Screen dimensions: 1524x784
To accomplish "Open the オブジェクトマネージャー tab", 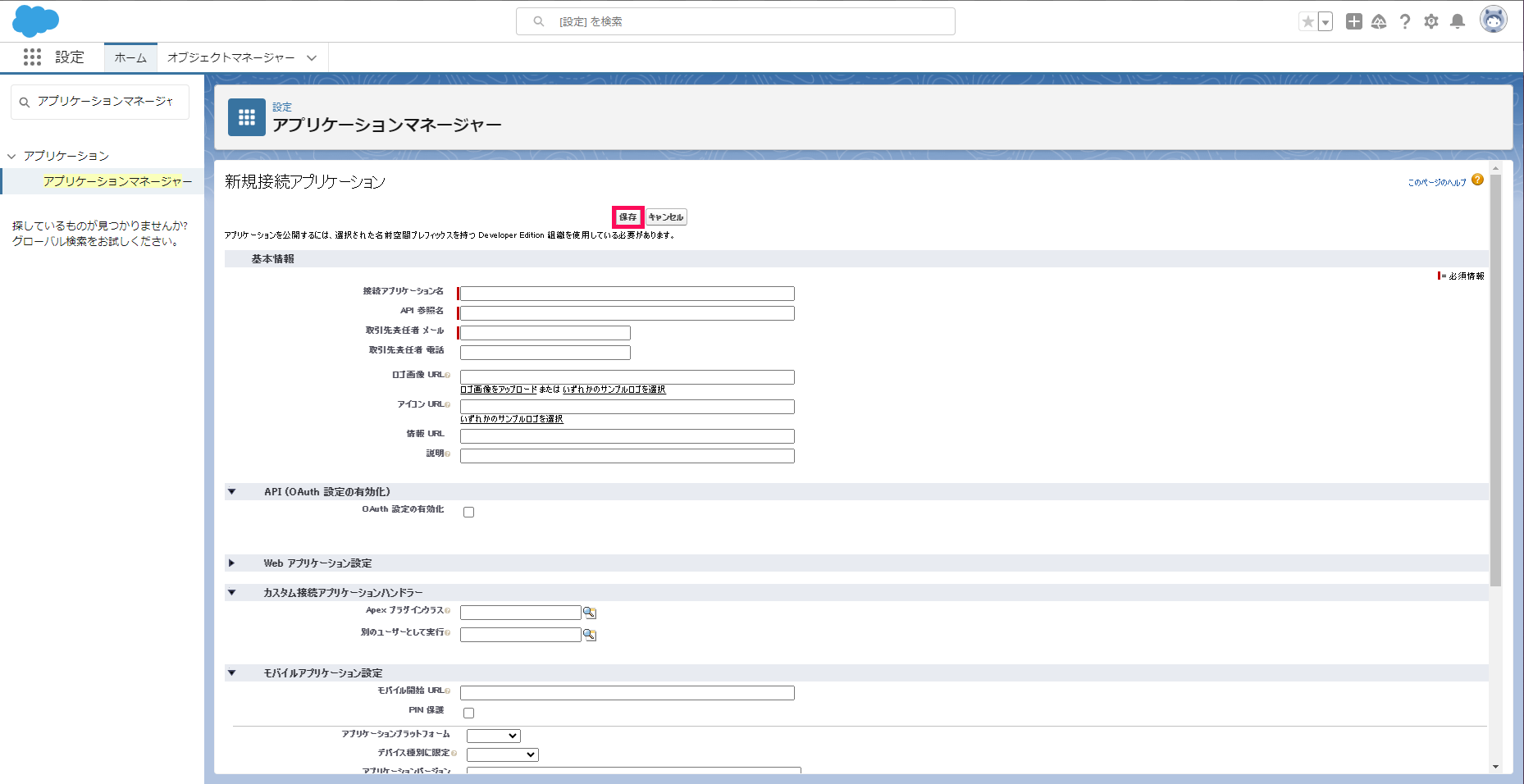I will pyautogui.click(x=230, y=57).
